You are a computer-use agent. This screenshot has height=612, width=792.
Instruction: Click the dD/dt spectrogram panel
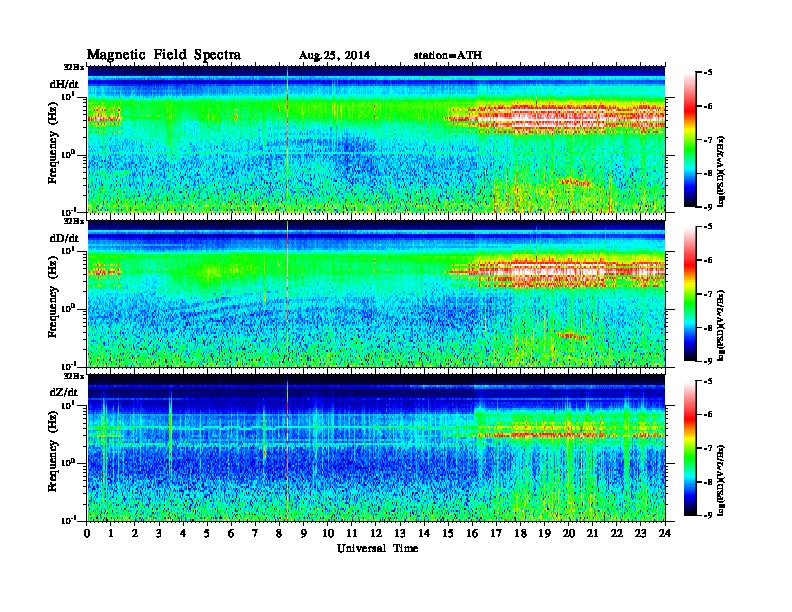tap(376, 293)
